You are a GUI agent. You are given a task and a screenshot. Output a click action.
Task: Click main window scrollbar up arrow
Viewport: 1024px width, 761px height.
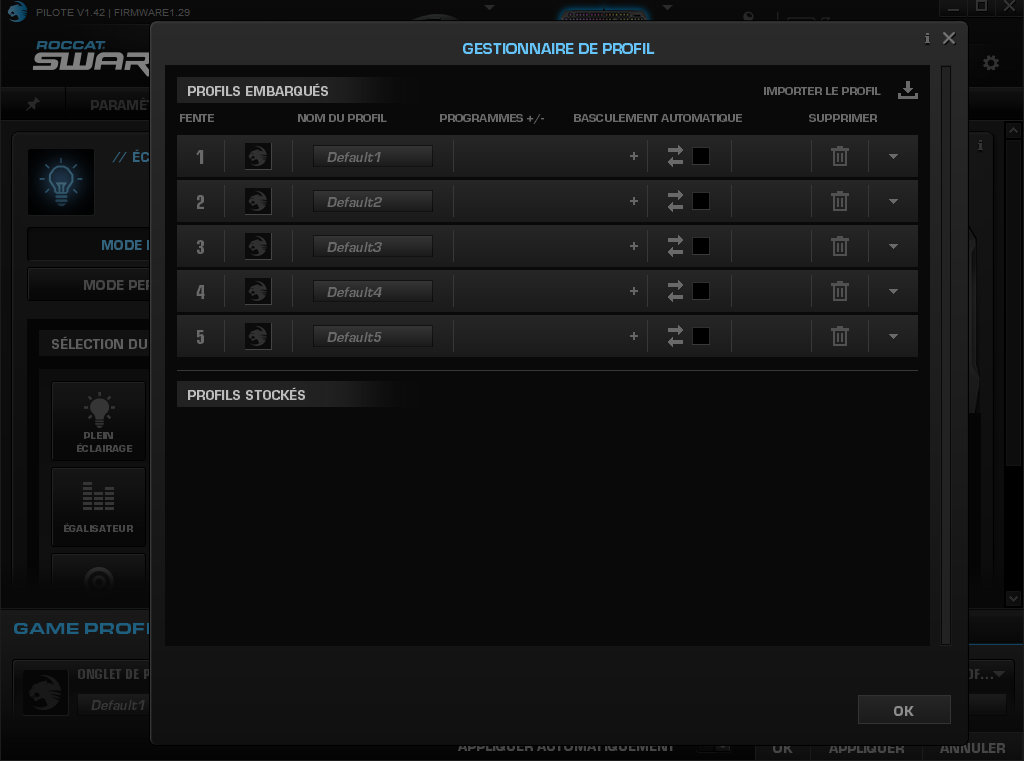(1013, 131)
